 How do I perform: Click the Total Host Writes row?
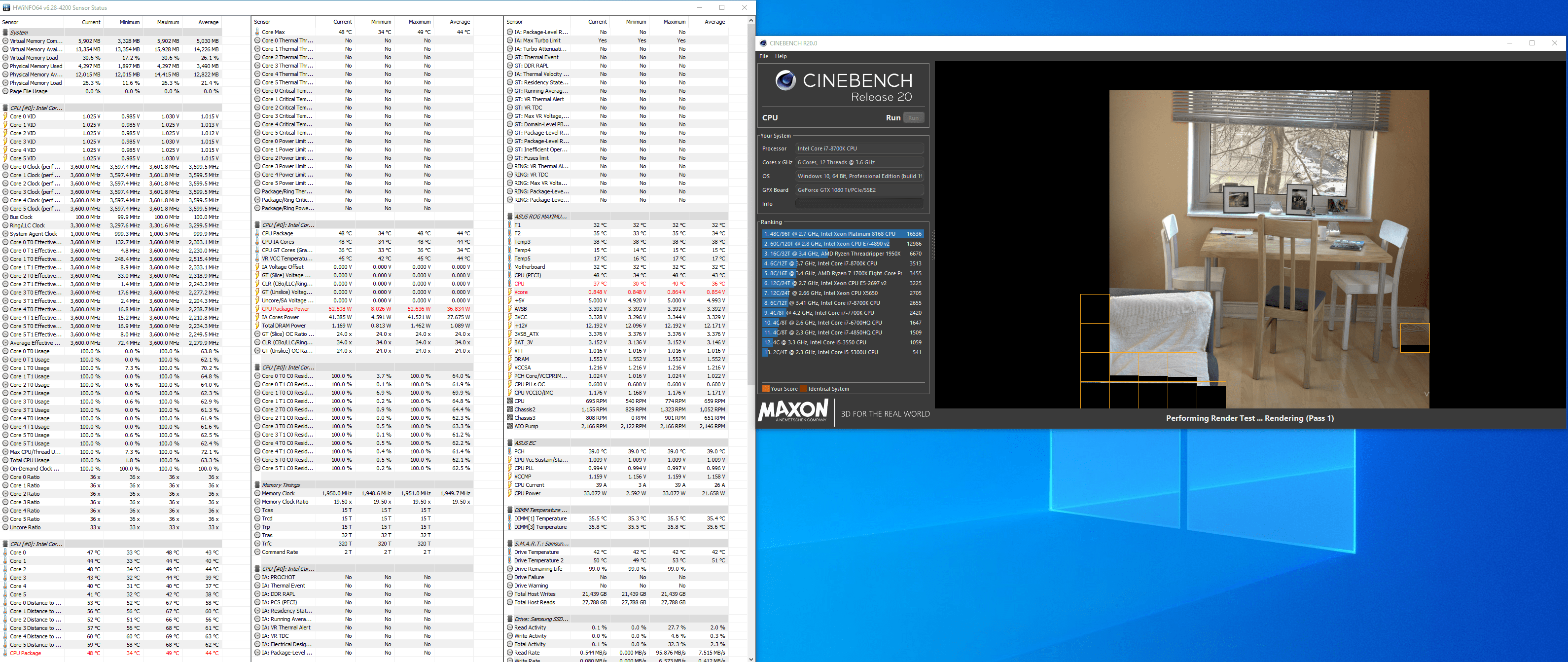617,594
